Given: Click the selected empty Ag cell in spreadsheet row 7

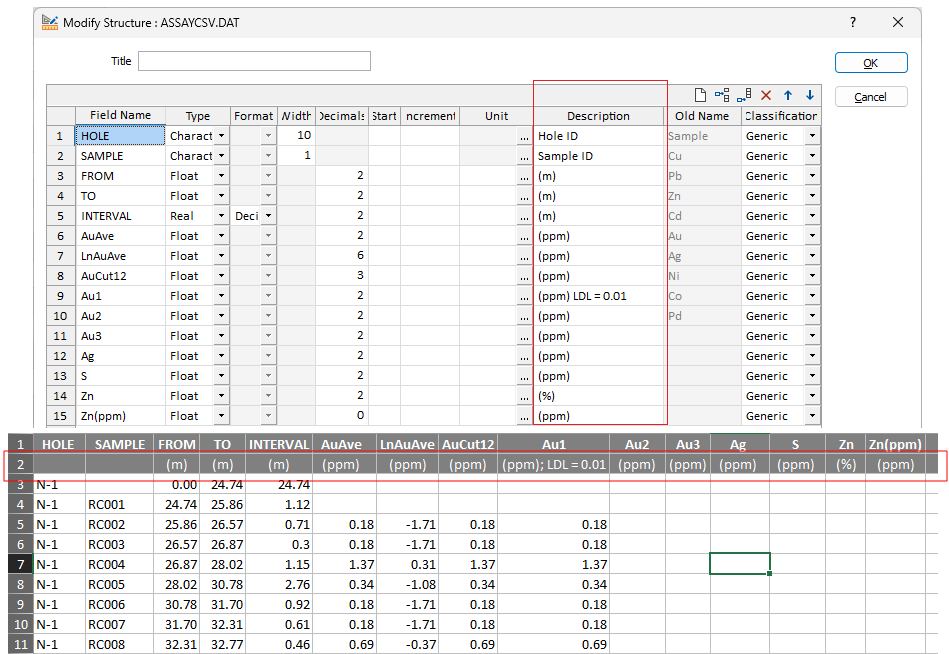Looking at the screenshot, I should pyautogui.click(x=740, y=564).
